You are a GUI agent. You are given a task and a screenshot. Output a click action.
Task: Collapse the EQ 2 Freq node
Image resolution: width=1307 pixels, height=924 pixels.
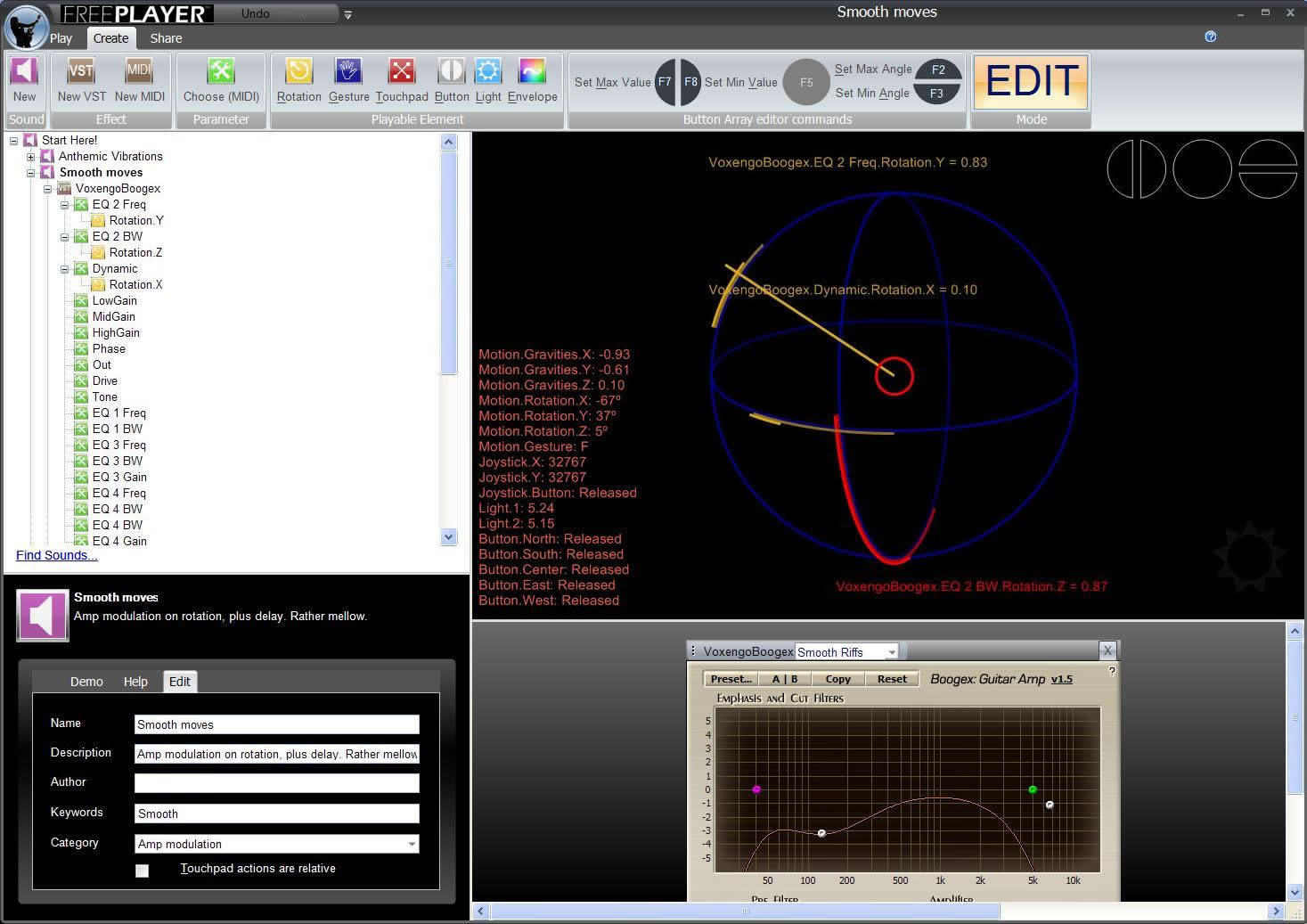[65, 205]
